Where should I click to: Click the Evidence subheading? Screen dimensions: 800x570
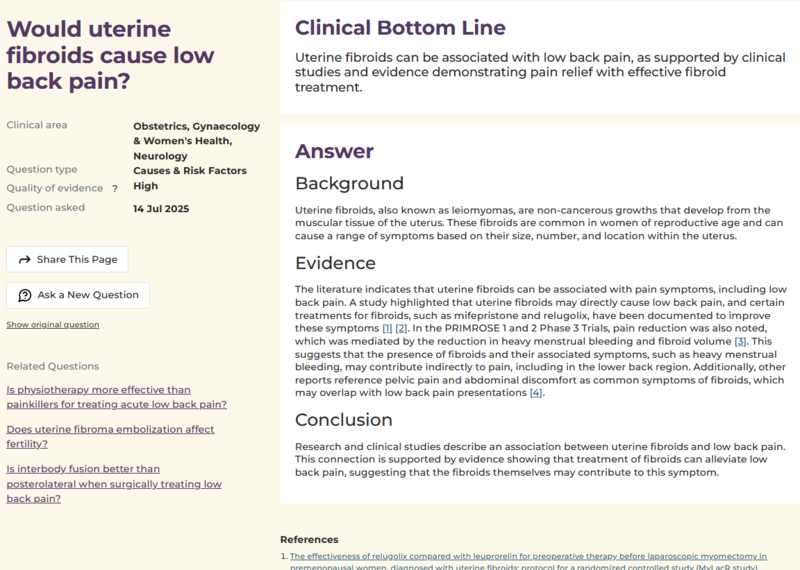[x=335, y=263]
